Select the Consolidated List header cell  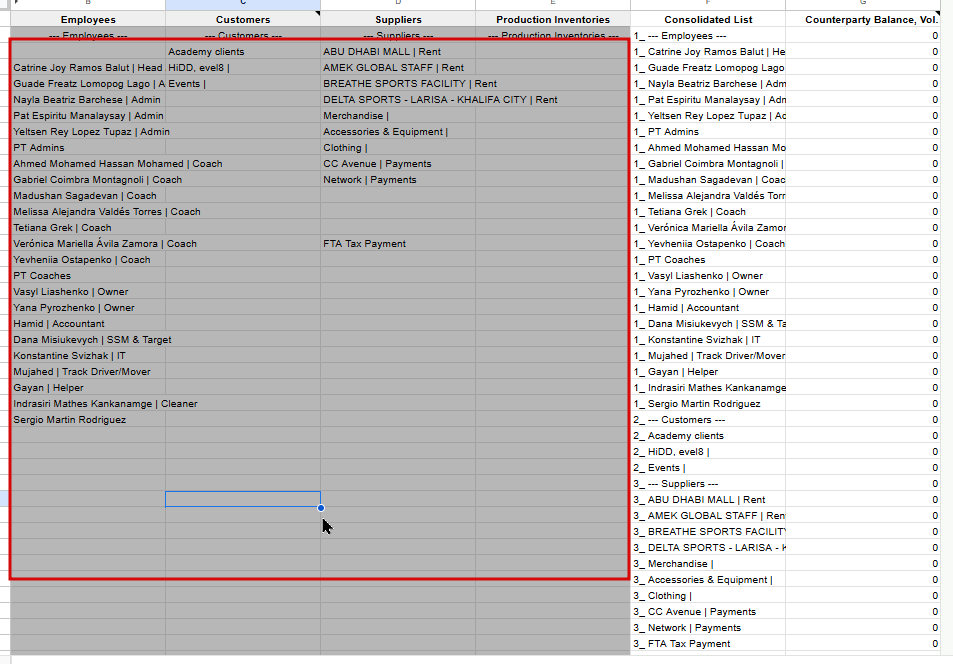[708, 19]
